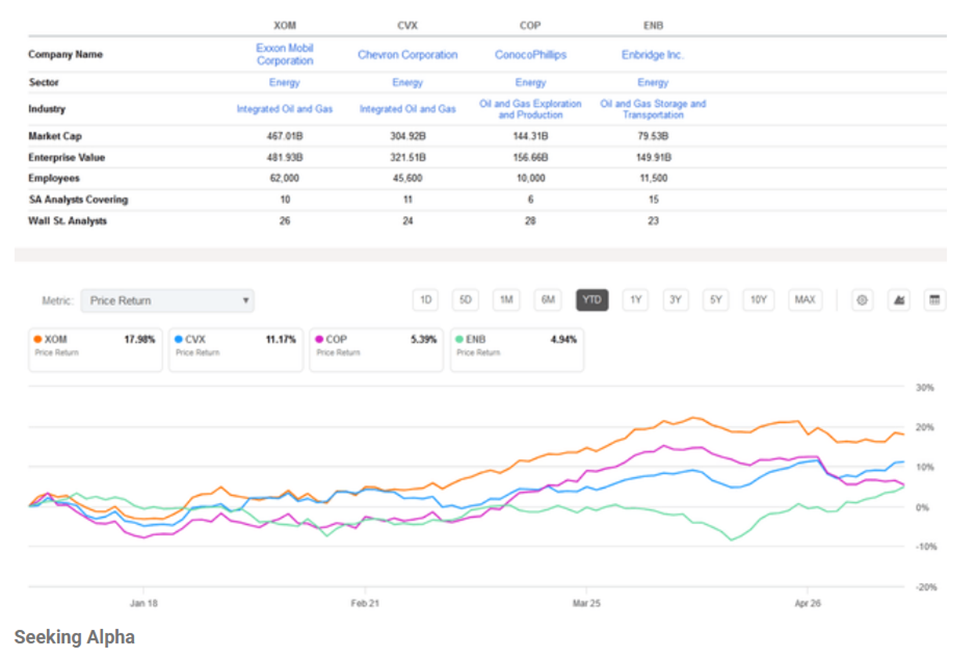Click the orange XOM legend dot
The height and width of the screenshot is (658, 975).
coord(38,340)
